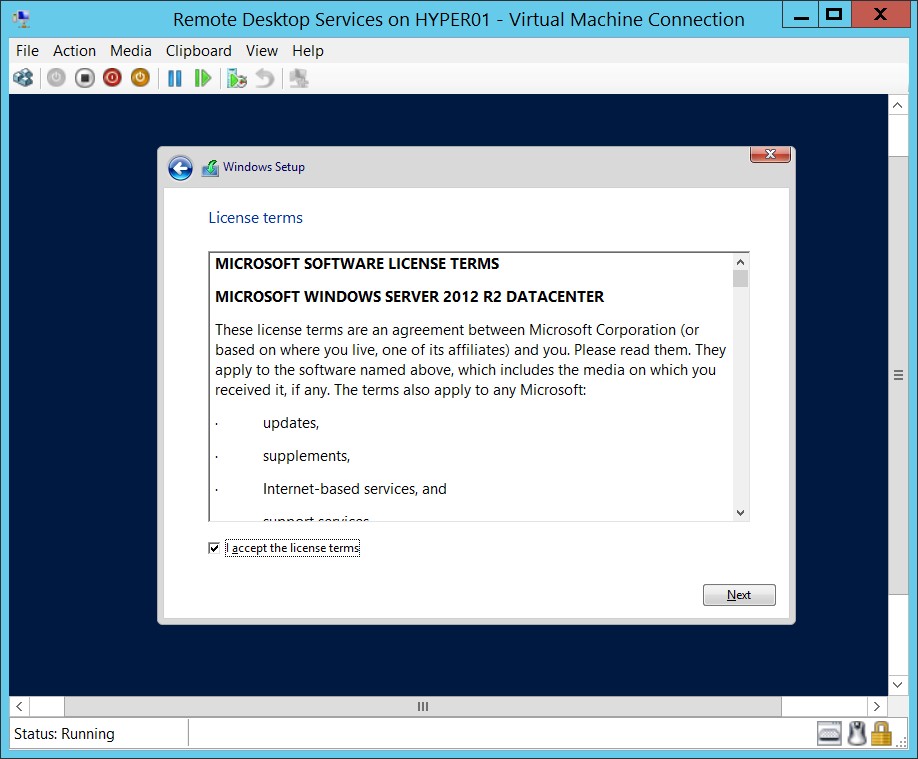This screenshot has width=918, height=759.
Task: Click license text scroll up arrow
Action: coord(741,262)
